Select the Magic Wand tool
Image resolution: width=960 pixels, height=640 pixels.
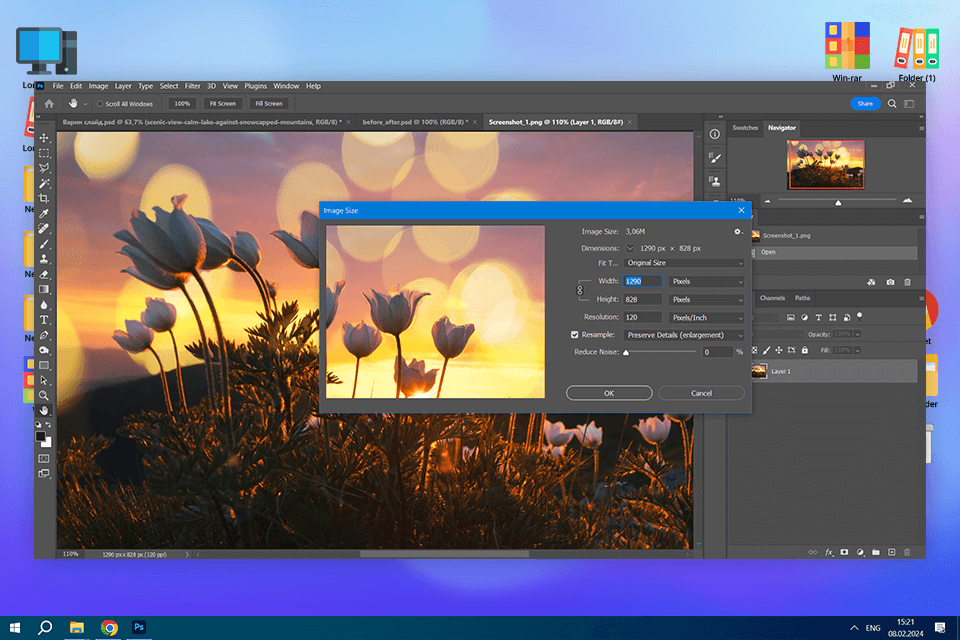click(44, 184)
